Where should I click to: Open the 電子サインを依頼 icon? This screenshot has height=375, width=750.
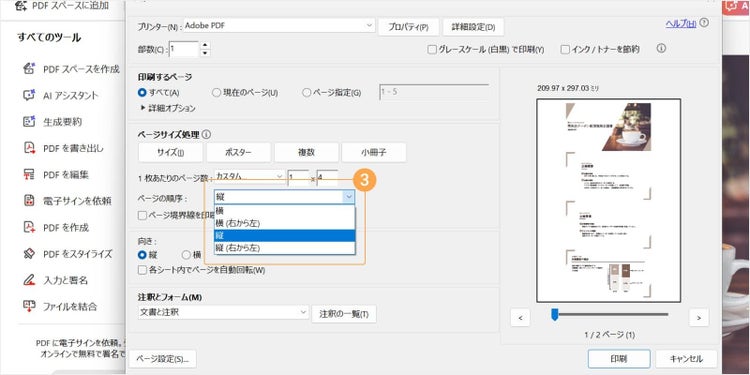point(29,200)
